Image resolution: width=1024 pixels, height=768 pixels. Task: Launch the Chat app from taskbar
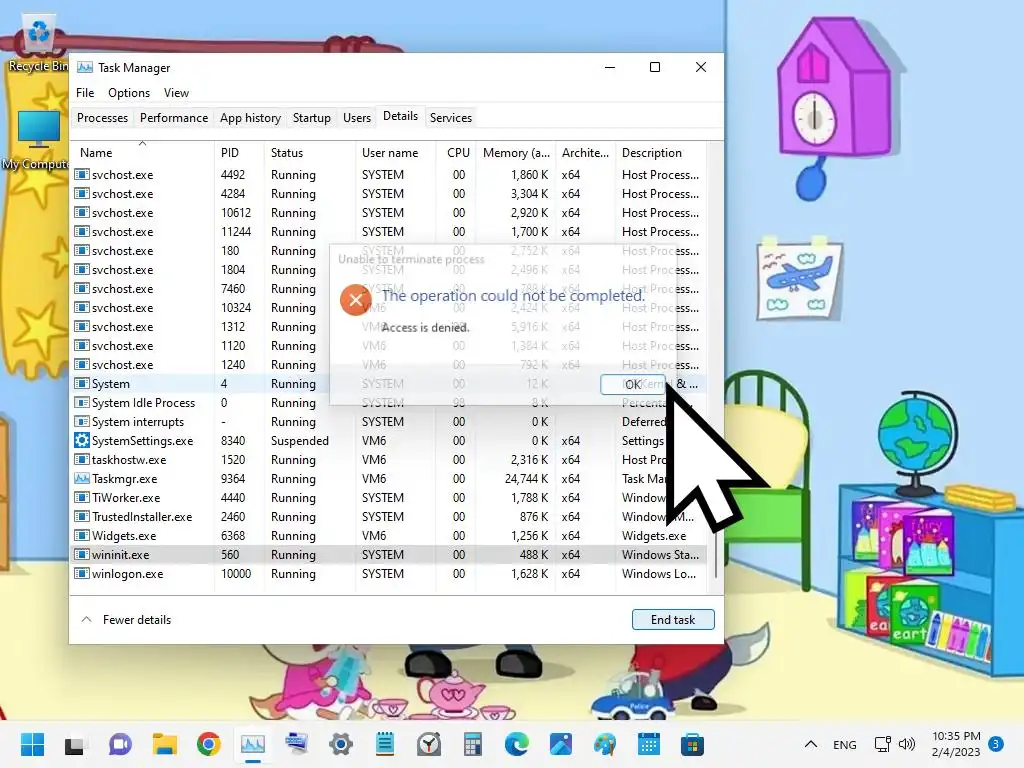pos(120,744)
